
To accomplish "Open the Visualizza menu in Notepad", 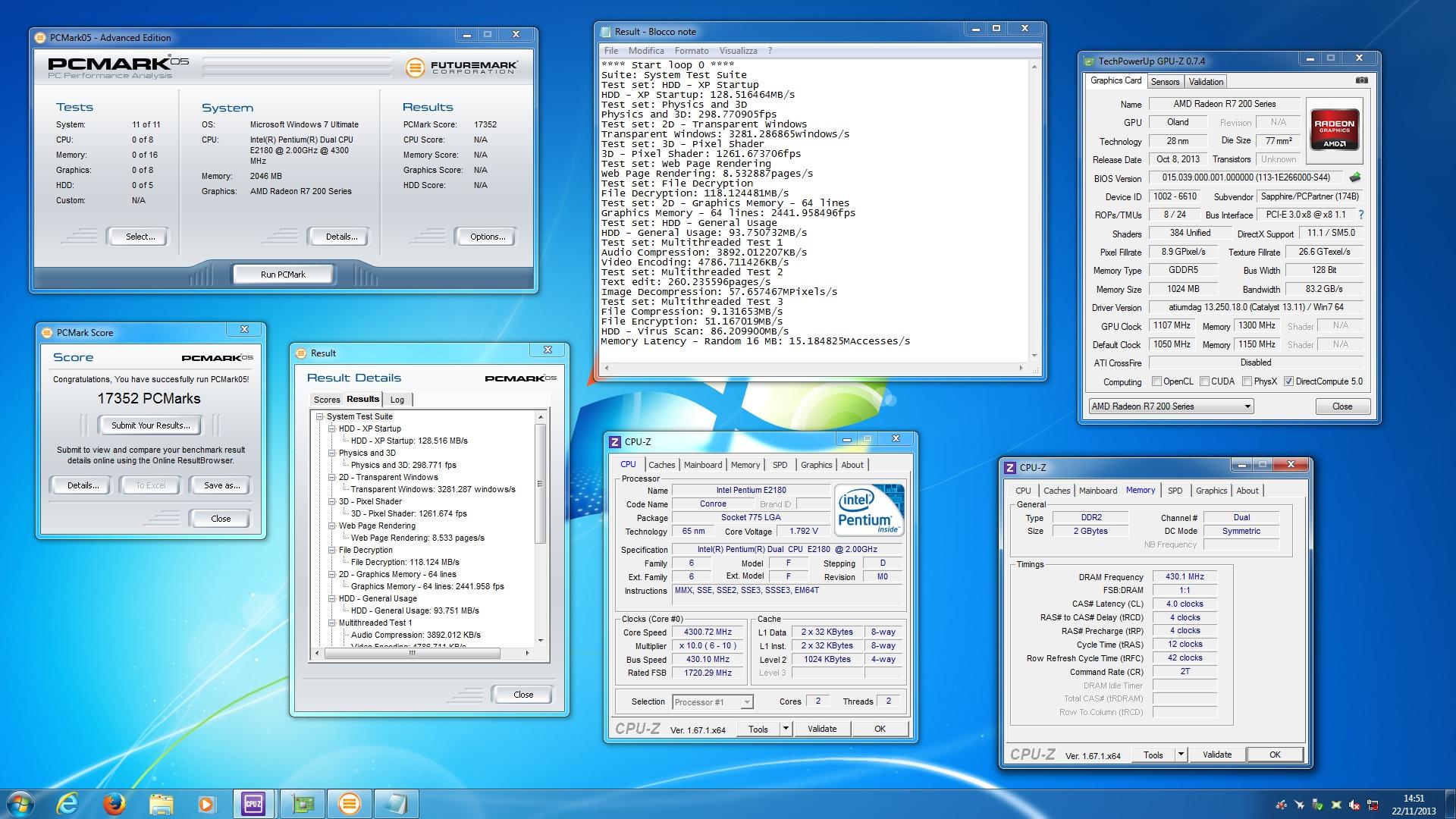I will [x=738, y=51].
